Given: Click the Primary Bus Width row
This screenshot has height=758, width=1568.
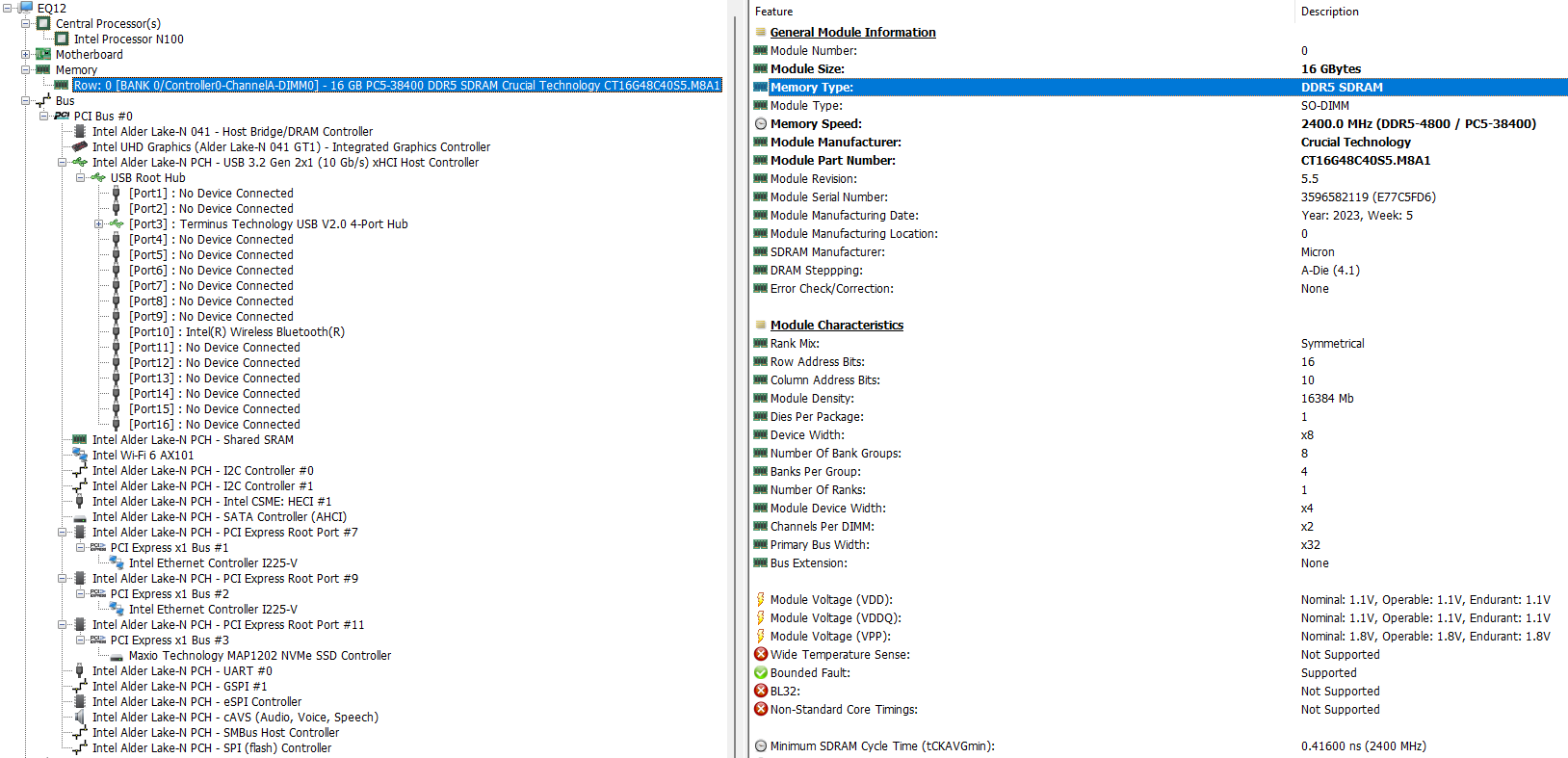Looking at the screenshot, I should 1160,544.
